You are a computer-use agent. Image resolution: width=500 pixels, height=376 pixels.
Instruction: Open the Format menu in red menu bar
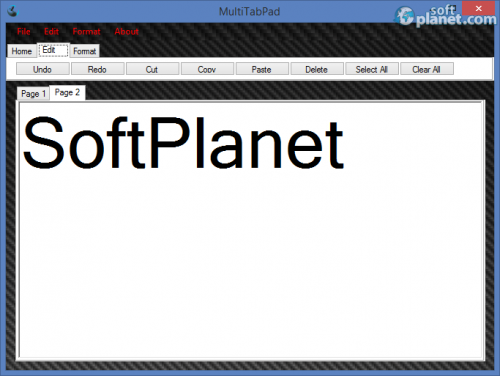86,32
